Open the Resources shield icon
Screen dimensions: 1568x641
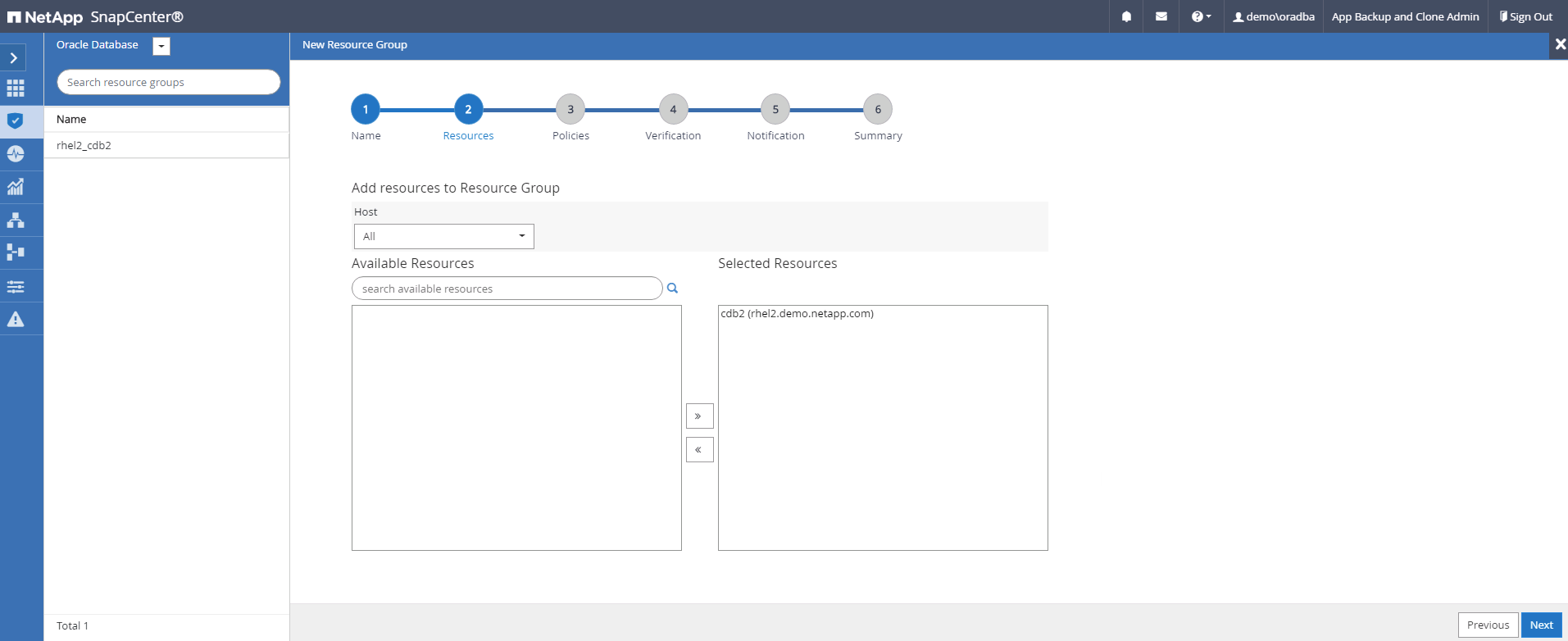pyautogui.click(x=16, y=121)
